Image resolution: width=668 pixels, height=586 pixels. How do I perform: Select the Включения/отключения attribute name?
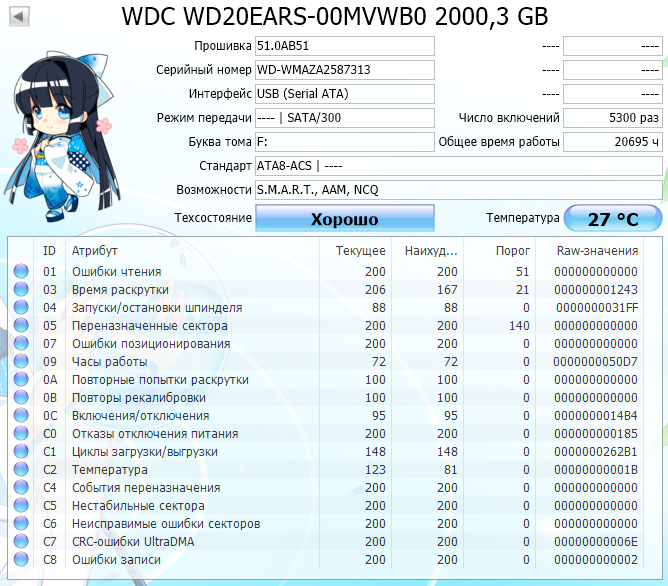(x=141, y=416)
